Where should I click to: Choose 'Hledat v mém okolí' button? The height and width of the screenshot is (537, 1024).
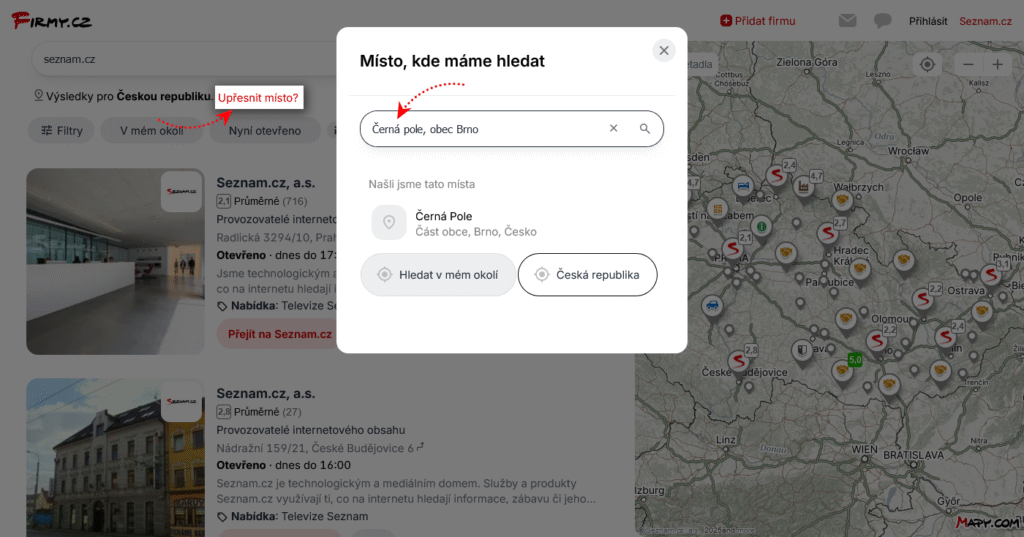click(438, 275)
